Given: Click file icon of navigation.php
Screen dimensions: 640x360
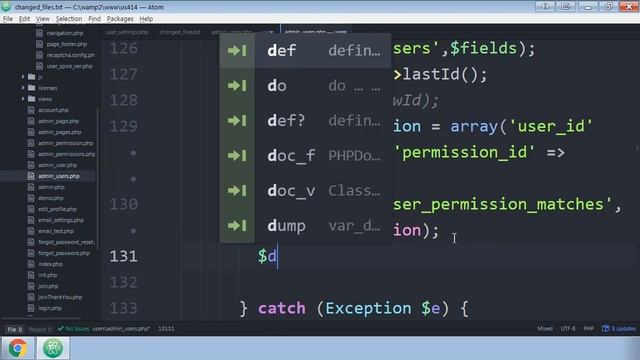Looking at the screenshot, I should click(39, 33).
